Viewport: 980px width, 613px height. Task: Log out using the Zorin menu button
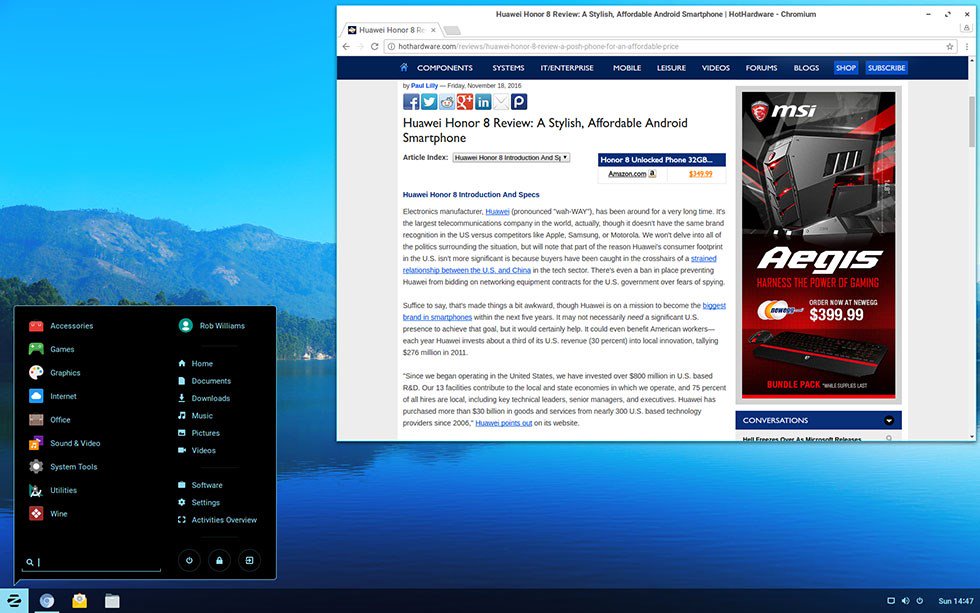tap(249, 561)
